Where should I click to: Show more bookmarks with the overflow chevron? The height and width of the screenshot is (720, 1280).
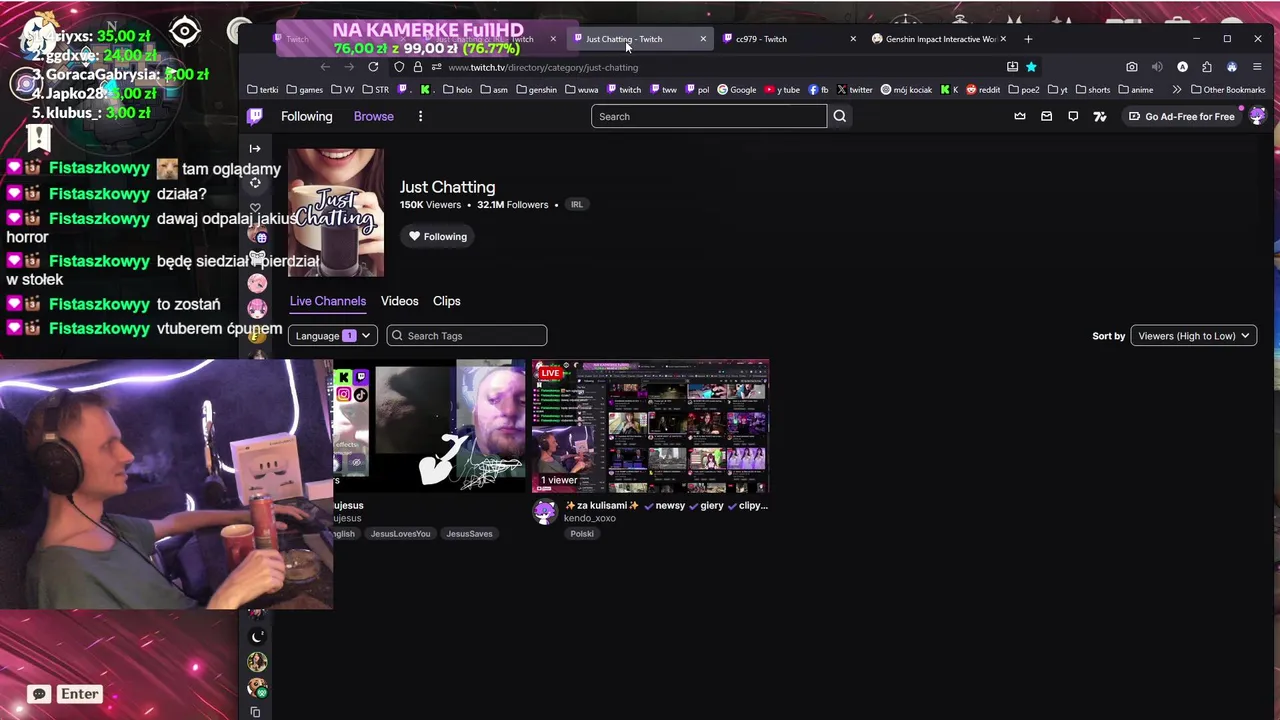click(x=1176, y=89)
